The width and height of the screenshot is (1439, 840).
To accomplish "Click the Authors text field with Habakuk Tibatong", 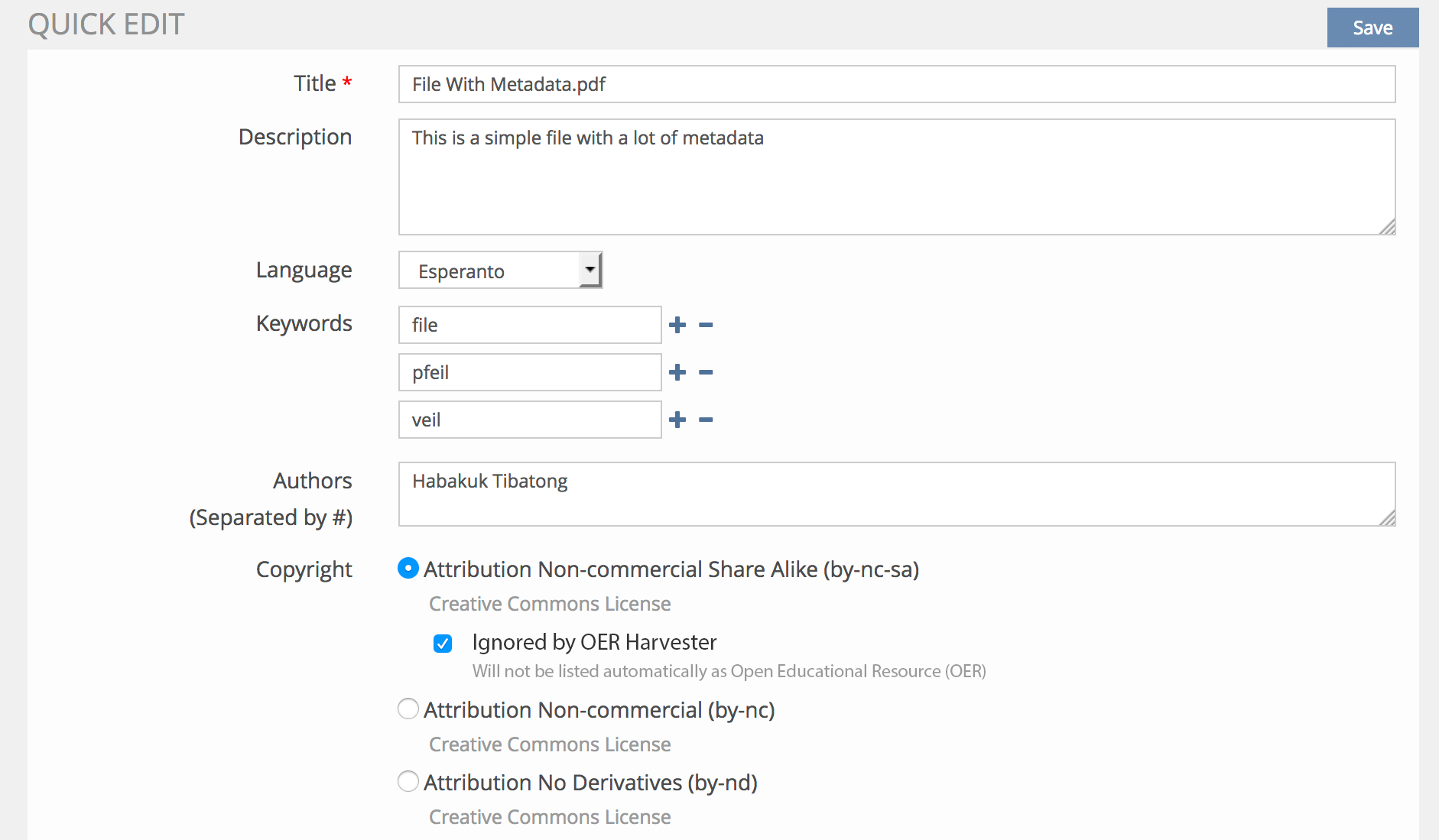I will (x=896, y=494).
